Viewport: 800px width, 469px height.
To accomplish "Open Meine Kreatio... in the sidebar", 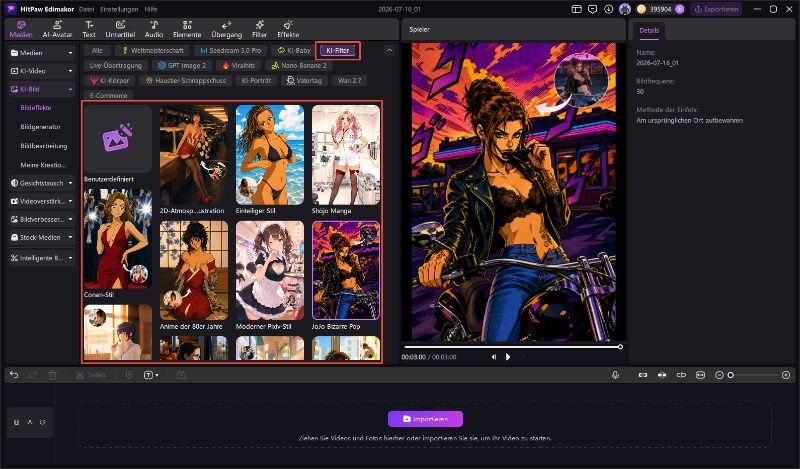I will point(43,165).
